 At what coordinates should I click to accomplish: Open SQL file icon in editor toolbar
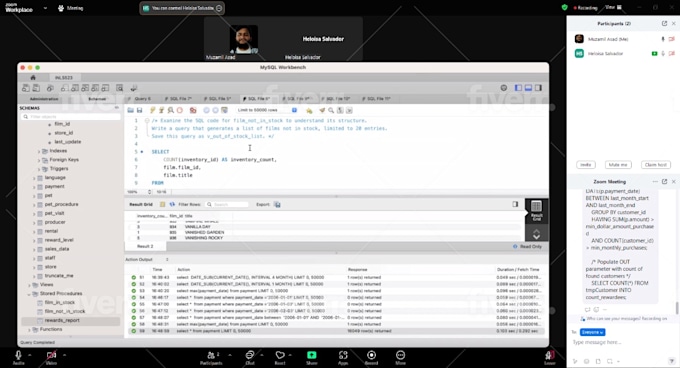(x=131, y=111)
